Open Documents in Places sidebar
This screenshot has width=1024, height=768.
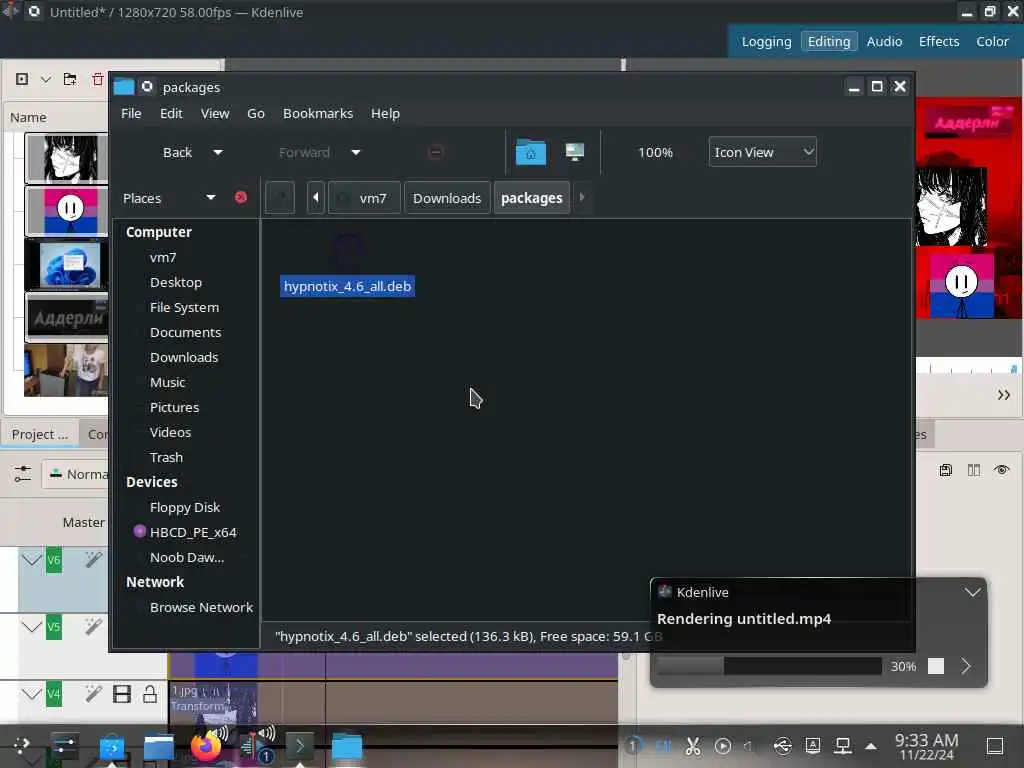185,332
